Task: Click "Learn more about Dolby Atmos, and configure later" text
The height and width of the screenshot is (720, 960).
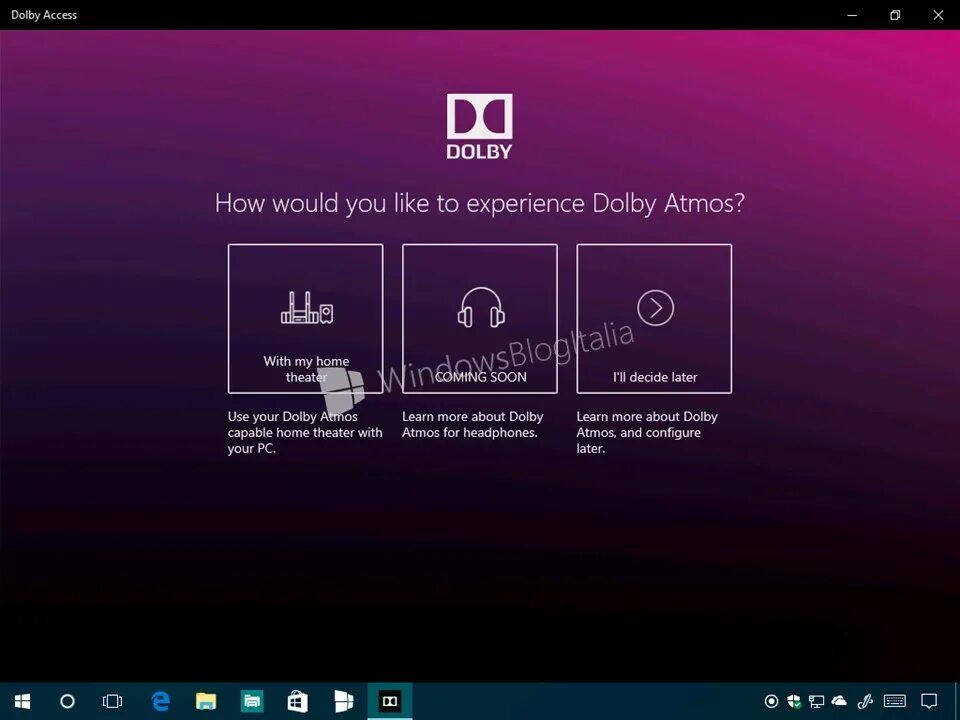Action: [647, 432]
